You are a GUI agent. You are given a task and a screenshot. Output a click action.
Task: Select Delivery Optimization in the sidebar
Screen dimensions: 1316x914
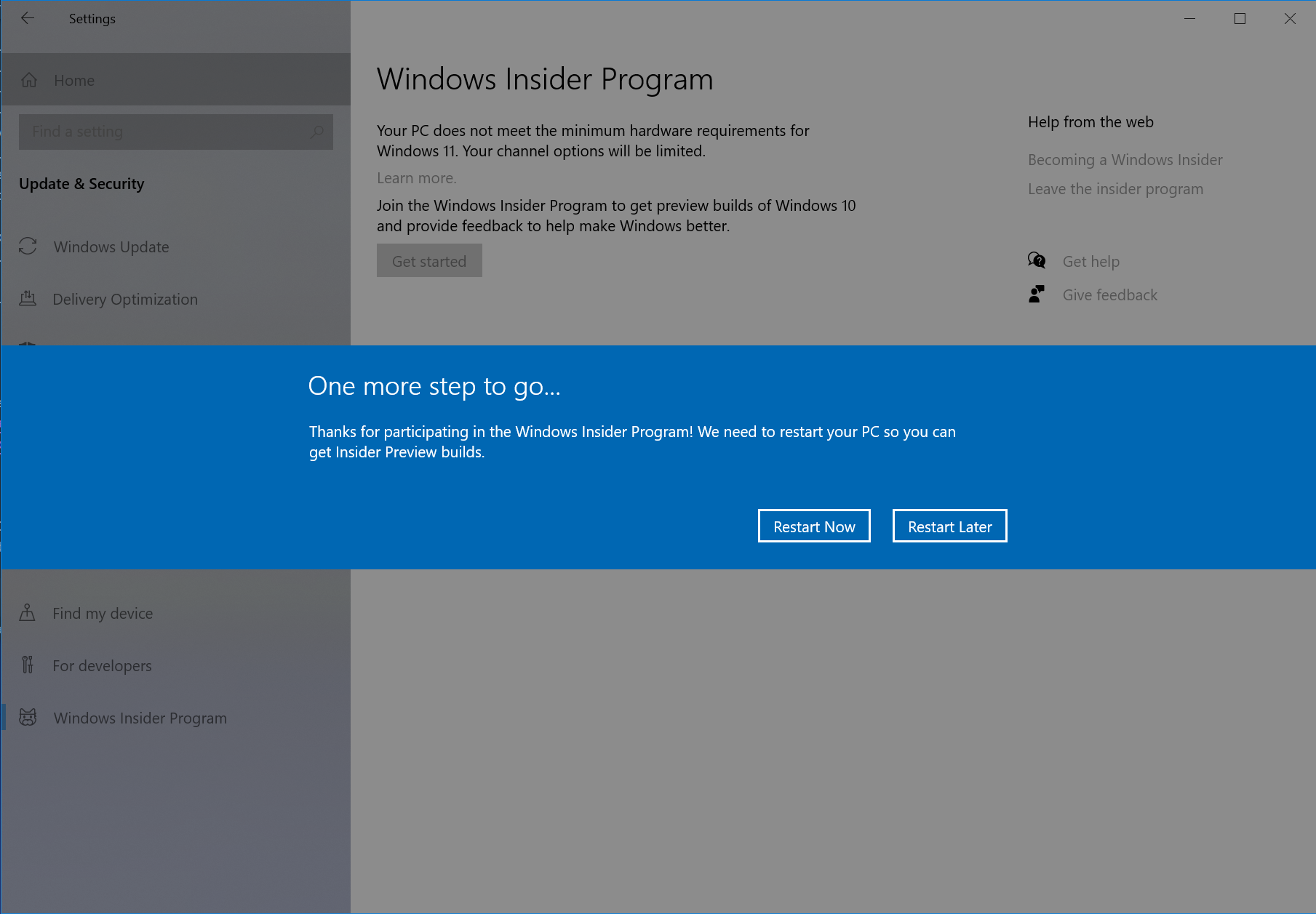click(x=124, y=299)
